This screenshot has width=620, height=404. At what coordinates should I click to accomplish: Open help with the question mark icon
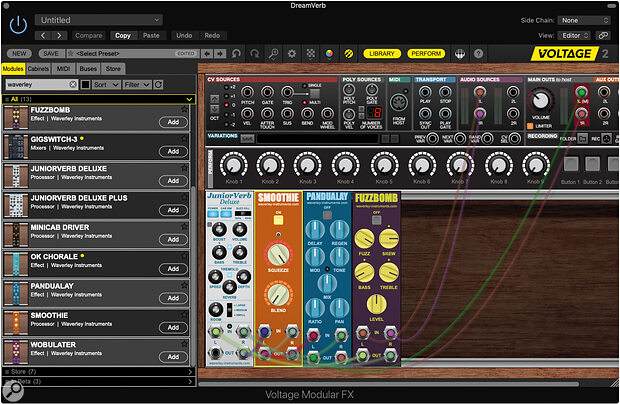478,53
